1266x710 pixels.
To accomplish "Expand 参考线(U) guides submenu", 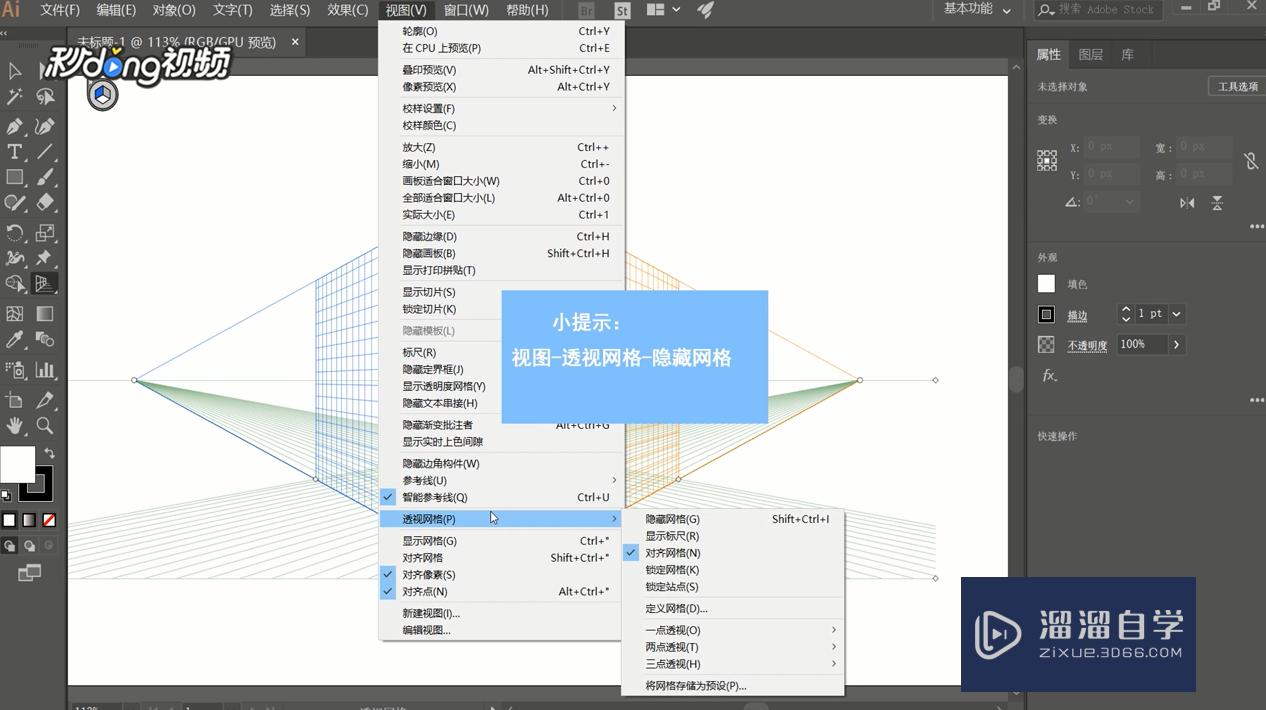I will click(501, 480).
